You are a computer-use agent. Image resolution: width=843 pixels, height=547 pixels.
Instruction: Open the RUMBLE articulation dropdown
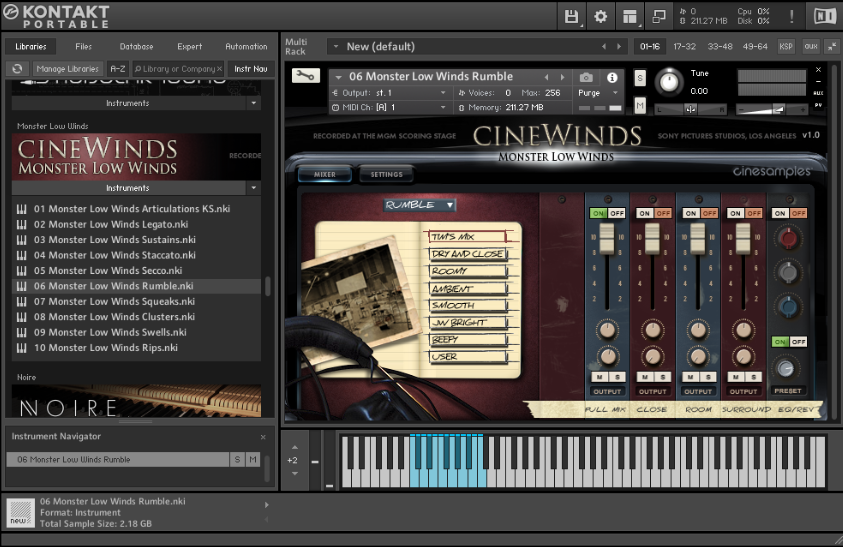pos(420,205)
